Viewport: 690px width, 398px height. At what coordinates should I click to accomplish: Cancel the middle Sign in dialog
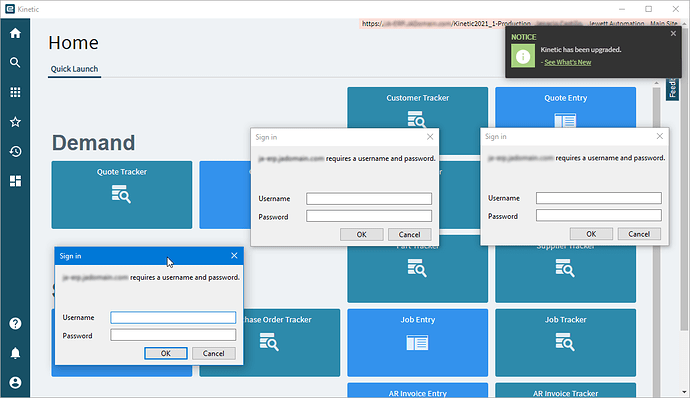click(x=409, y=235)
